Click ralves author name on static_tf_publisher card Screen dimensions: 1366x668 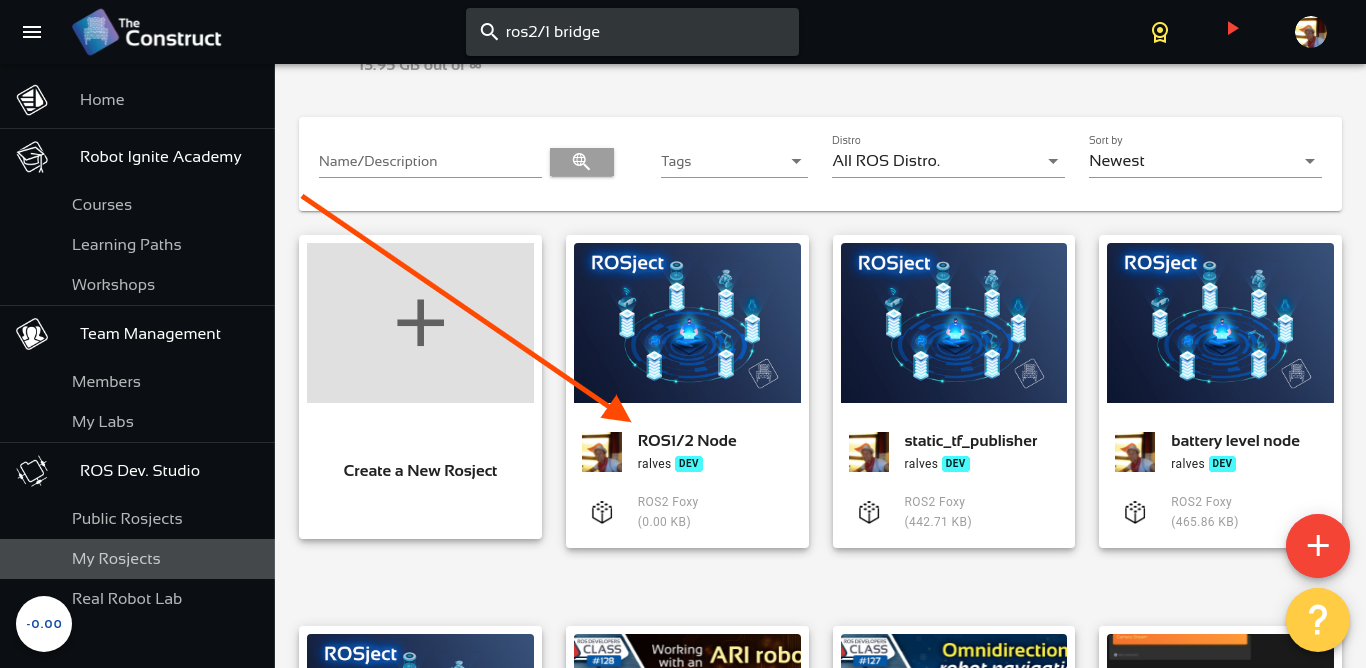coord(921,464)
